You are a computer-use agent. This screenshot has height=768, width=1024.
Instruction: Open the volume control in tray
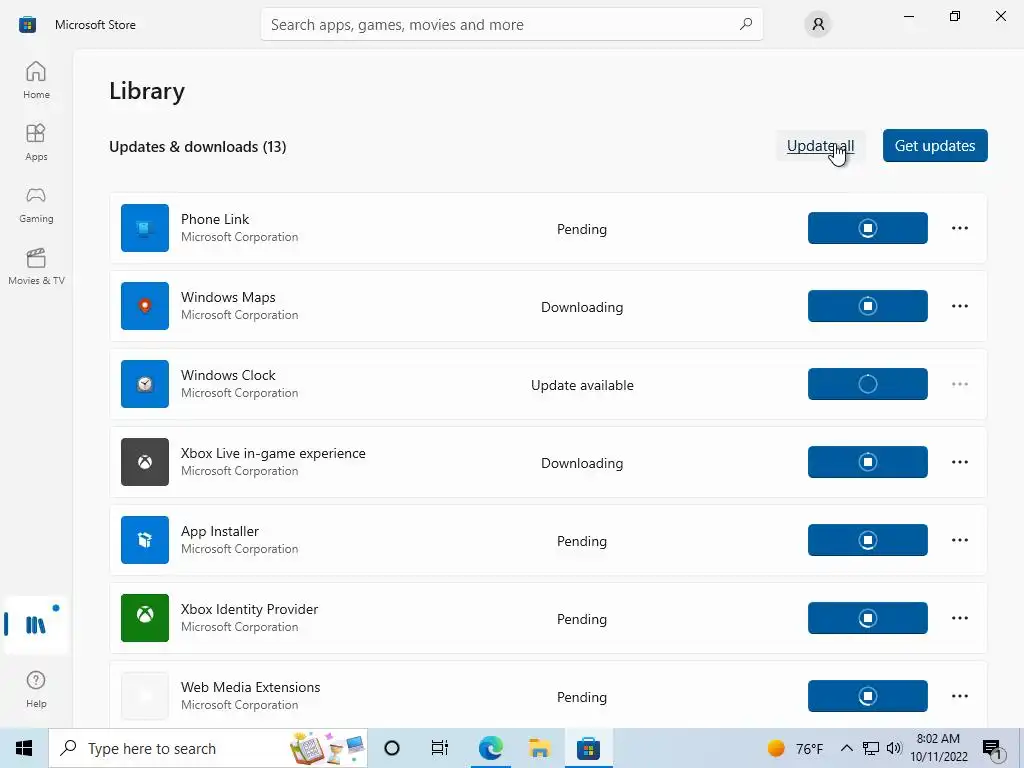pyautogui.click(x=894, y=748)
